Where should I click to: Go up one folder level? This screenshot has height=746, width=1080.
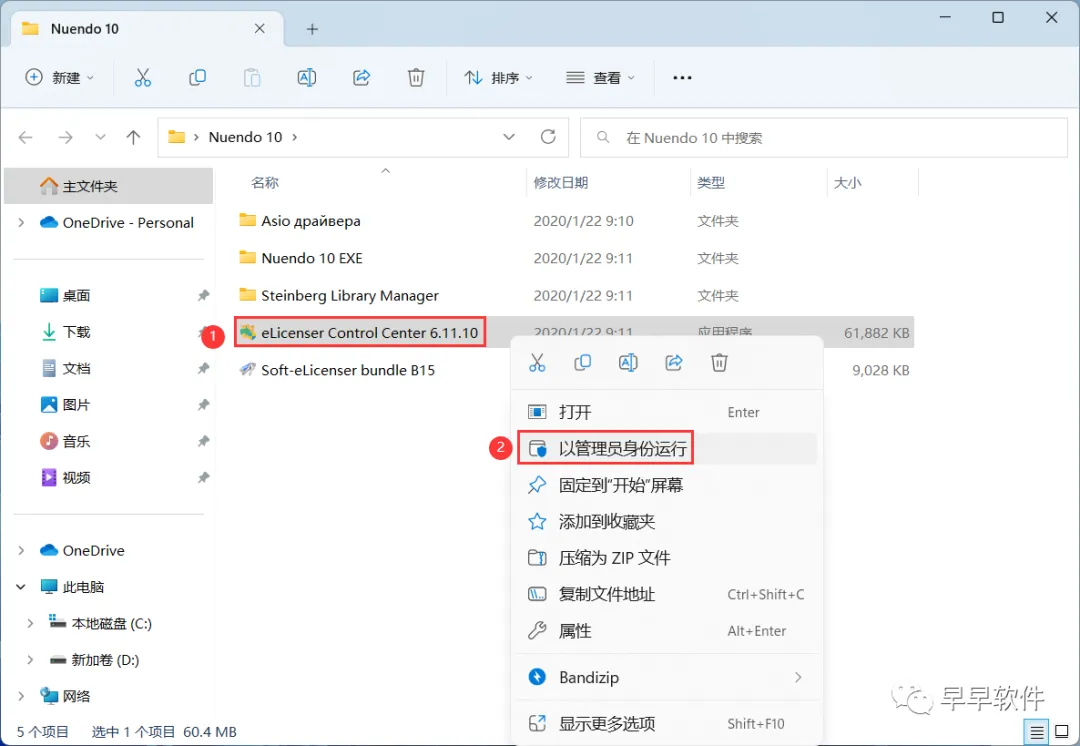[133, 137]
